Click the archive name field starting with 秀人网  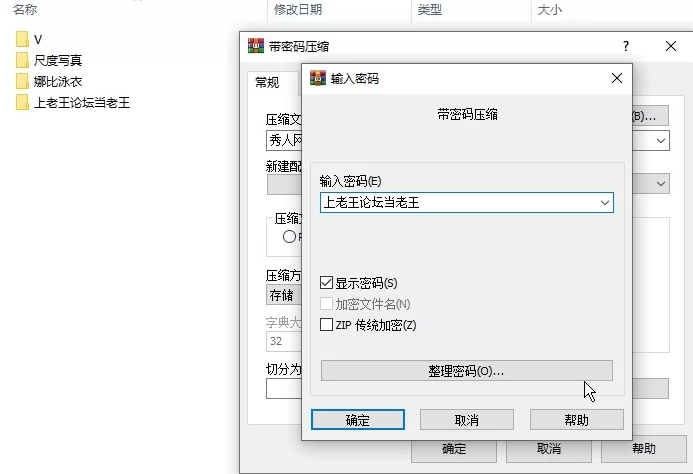point(284,141)
